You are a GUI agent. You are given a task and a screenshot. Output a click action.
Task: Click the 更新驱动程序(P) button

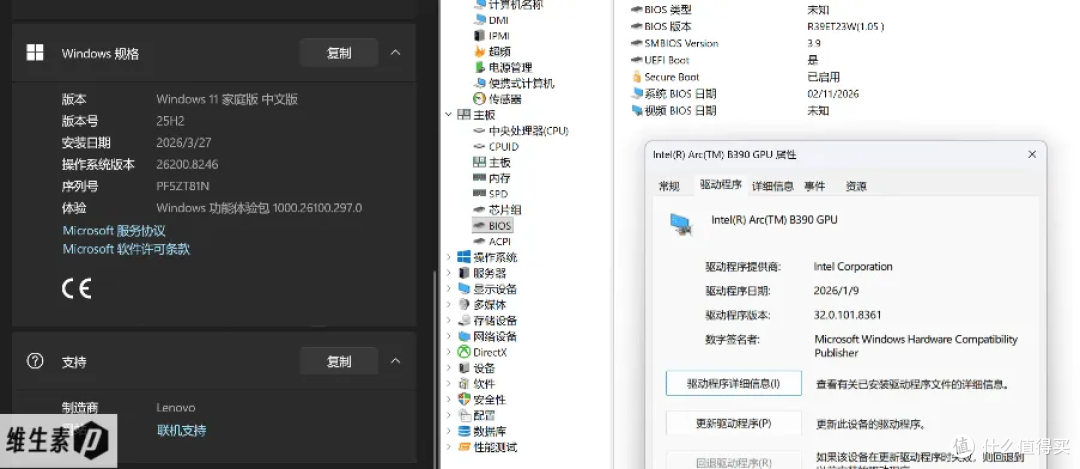point(734,423)
